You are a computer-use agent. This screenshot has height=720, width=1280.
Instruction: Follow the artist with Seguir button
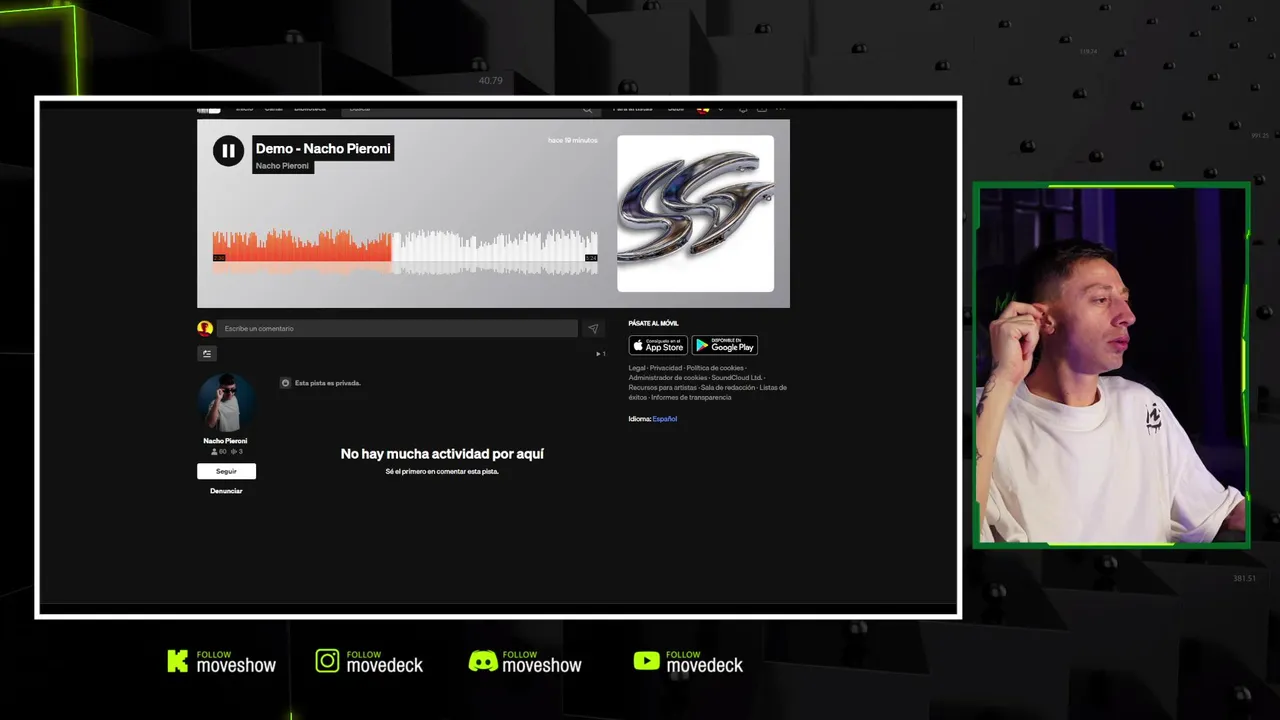tap(226, 471)
